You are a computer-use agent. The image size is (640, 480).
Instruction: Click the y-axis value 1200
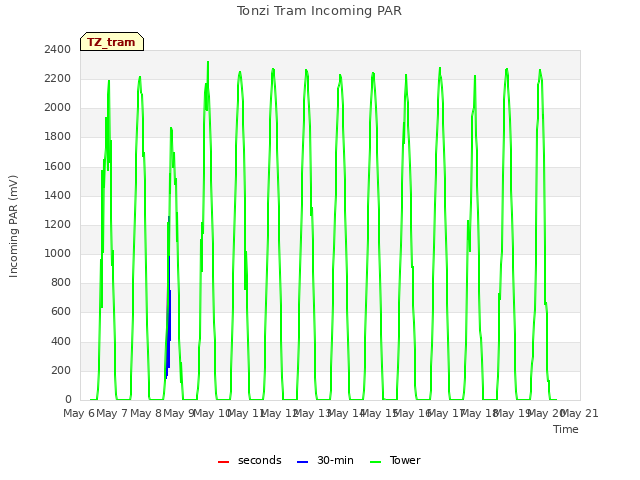[x=58, y=224]
